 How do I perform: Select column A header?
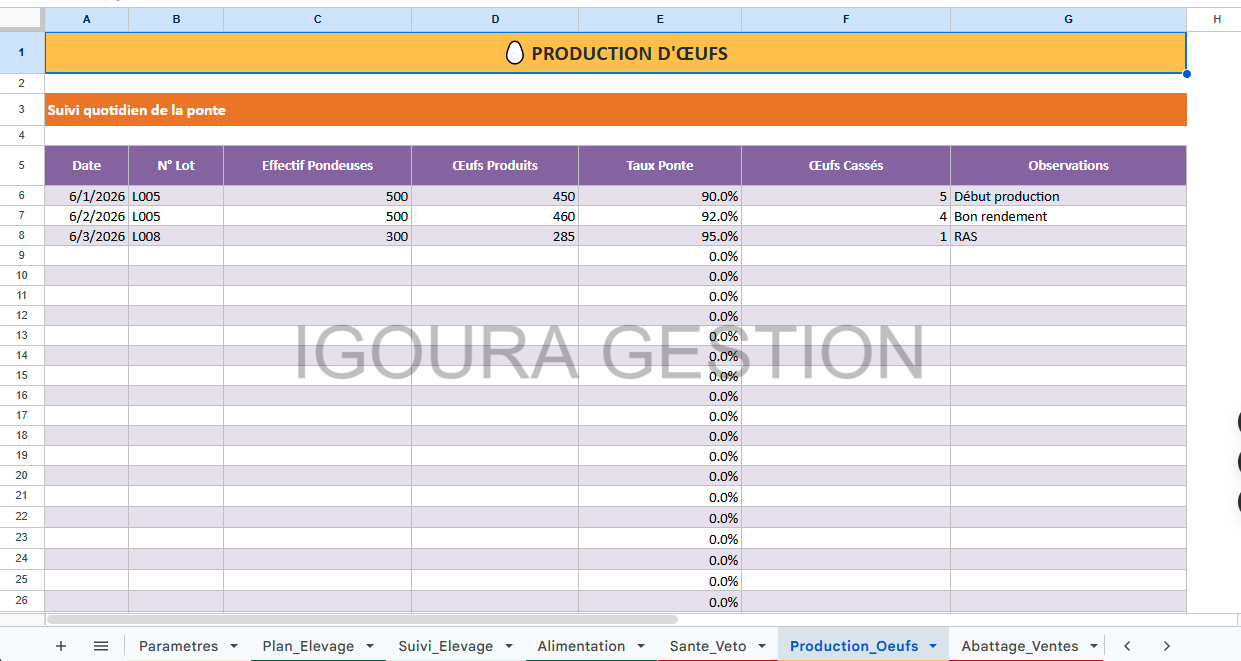click(x=87, y=19)
